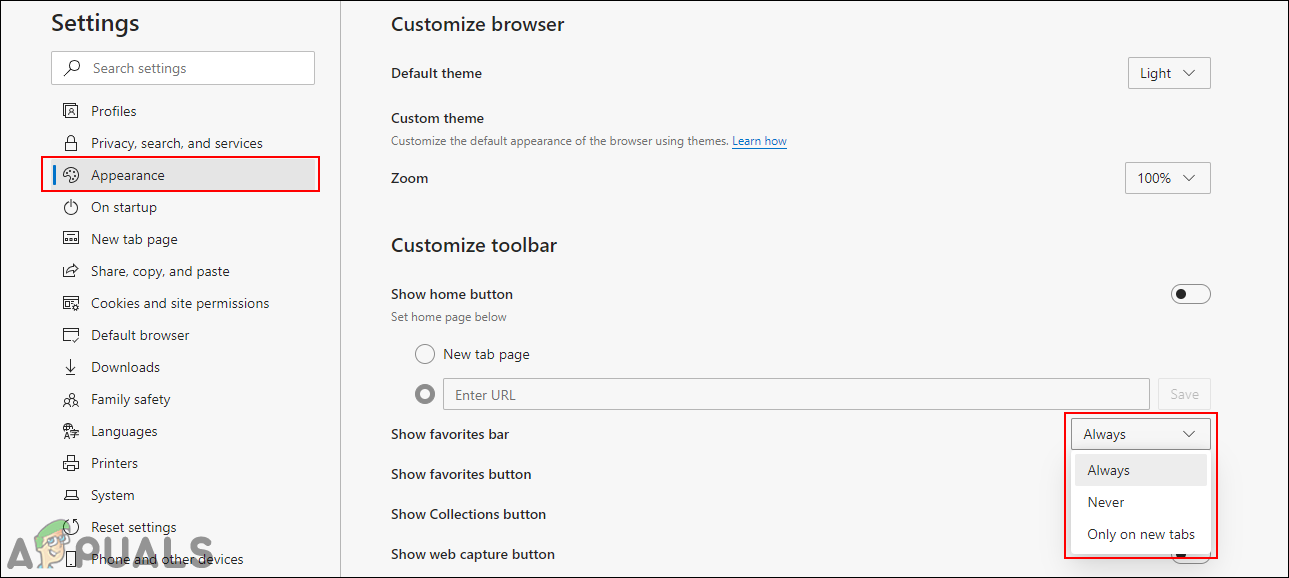The width and height of the screenshot is (1289, 578).
Task: Click the Profiles icon in sidebar
Action: tap(71, 111)
